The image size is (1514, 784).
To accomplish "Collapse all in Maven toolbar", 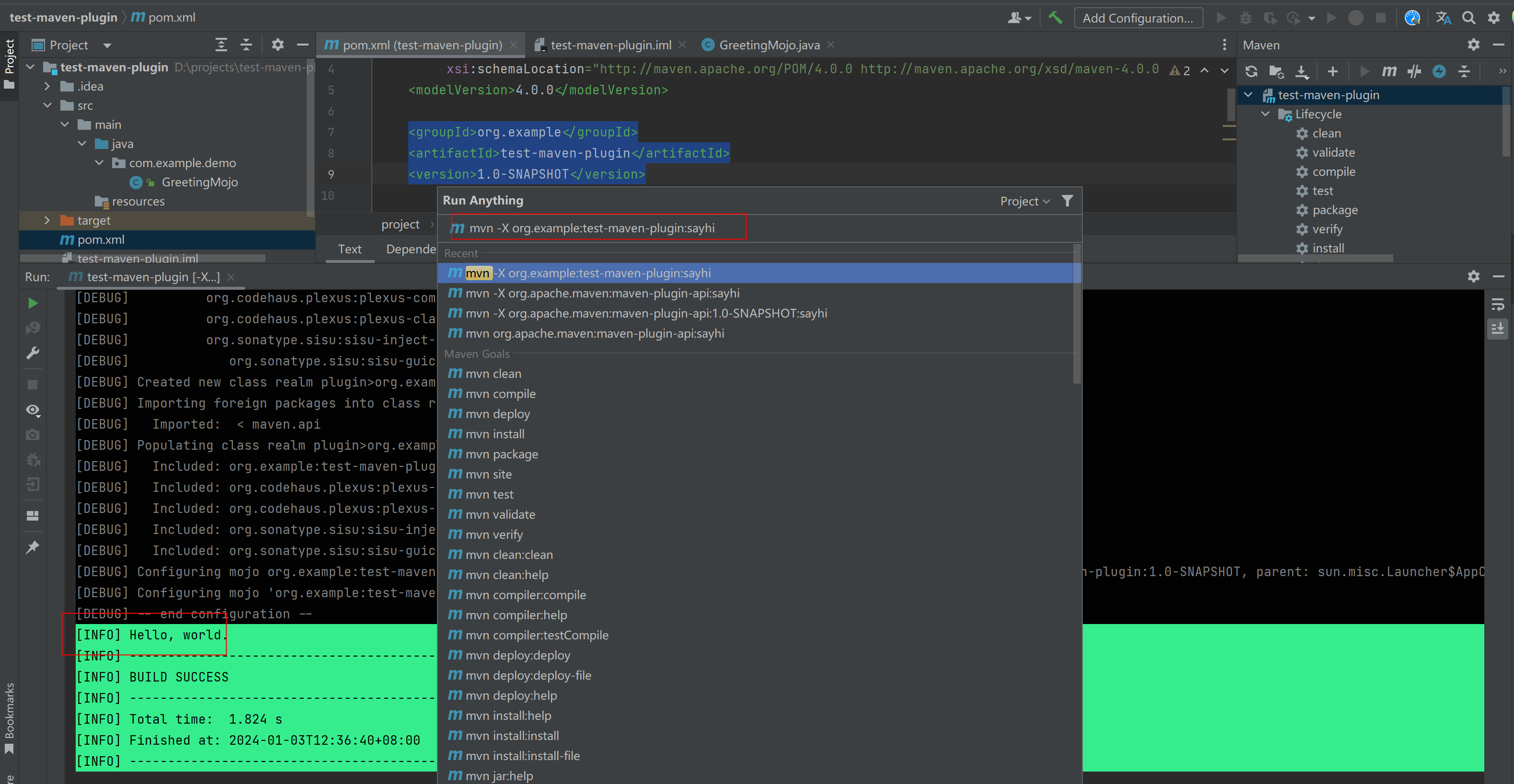I will [1464, 71].
